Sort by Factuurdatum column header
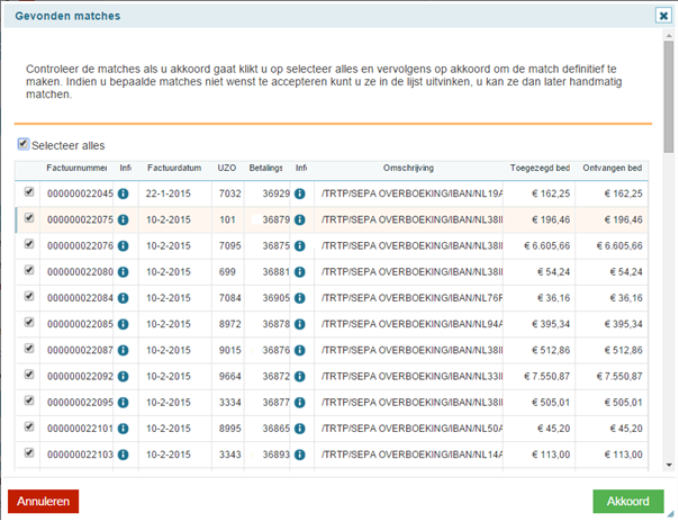The height and width of the screenshot is (520, 678). 174,168
